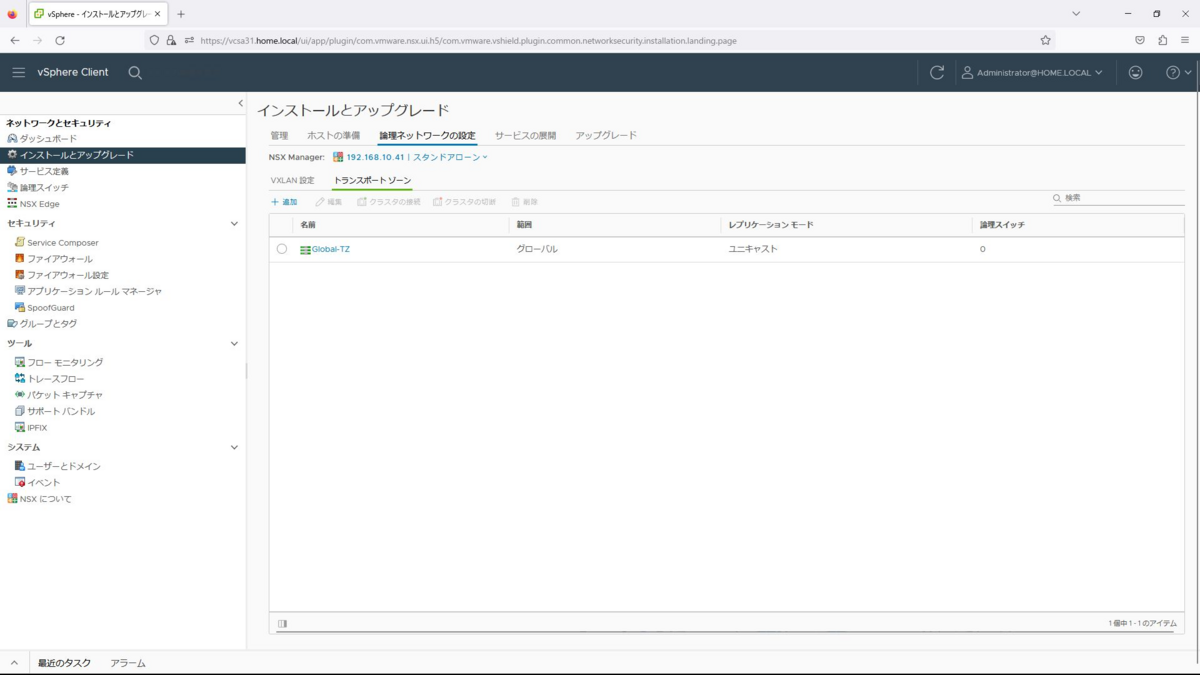Open アプリケーション ルール マネージャ
This screenshot has width=1200, height=675.
[x=94, y=291]
